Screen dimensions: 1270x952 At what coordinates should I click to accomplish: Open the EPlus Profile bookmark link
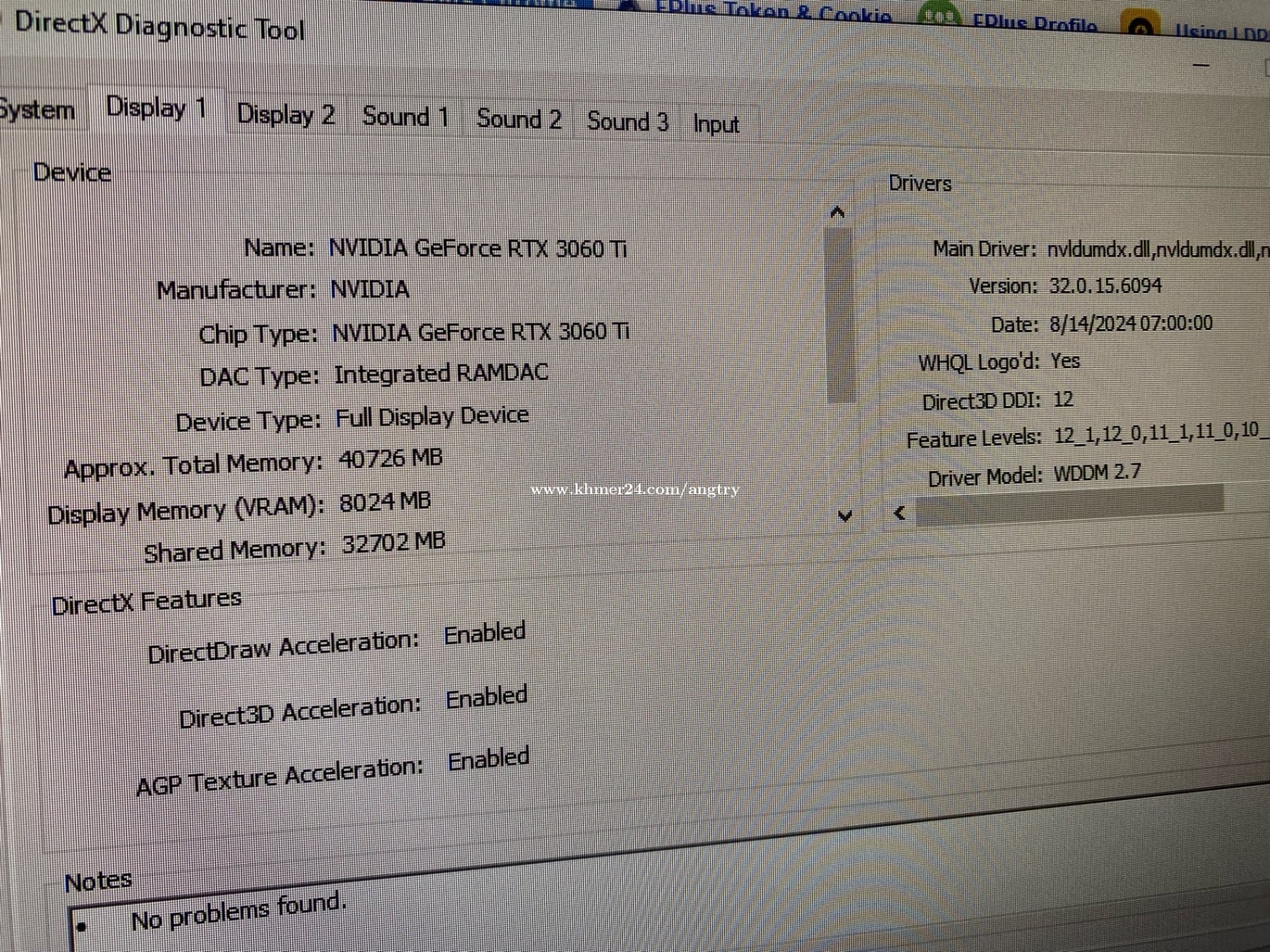pyautogui.click(x=1034, y=23)
